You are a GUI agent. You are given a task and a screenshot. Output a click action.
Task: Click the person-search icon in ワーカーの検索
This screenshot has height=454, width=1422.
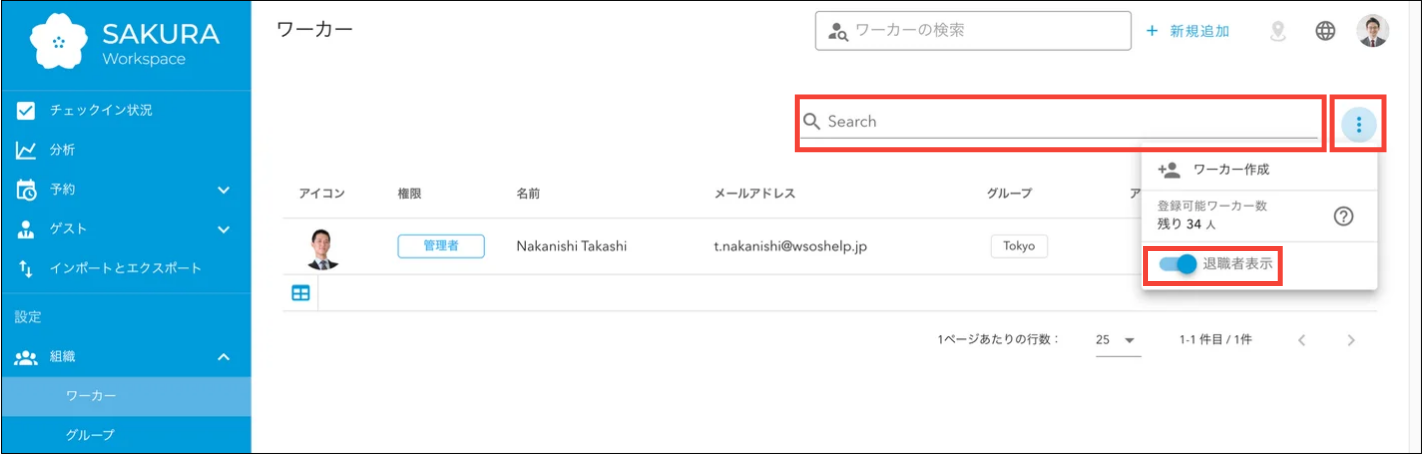click(838, 31)
